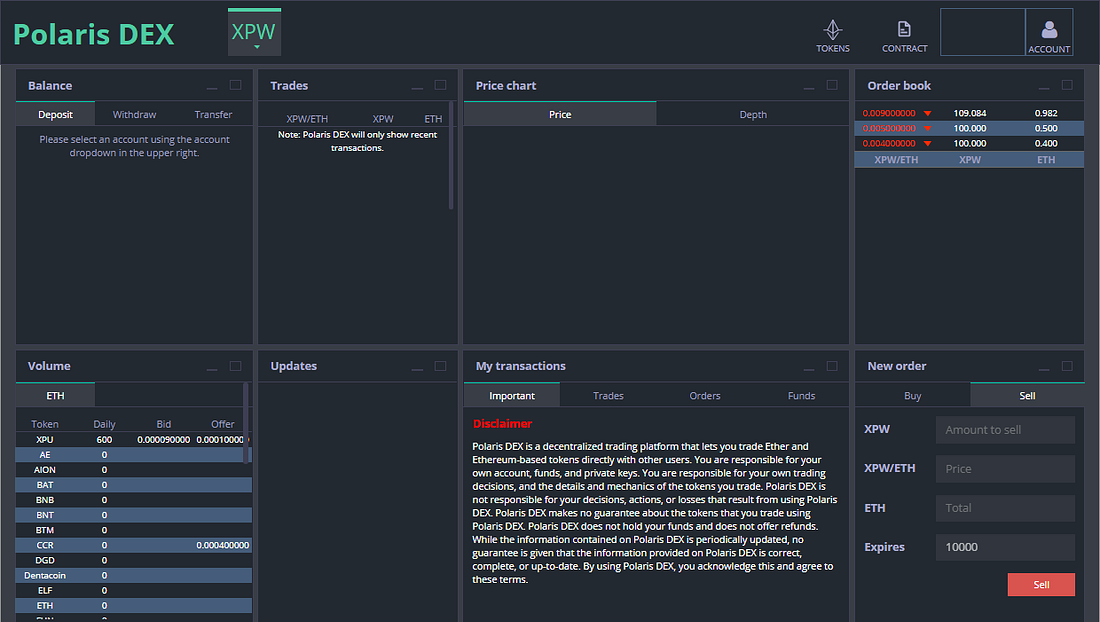The image size is (1100, 622).
Task: Minimize the Price chart panel
Action: [x=809, y=86]
